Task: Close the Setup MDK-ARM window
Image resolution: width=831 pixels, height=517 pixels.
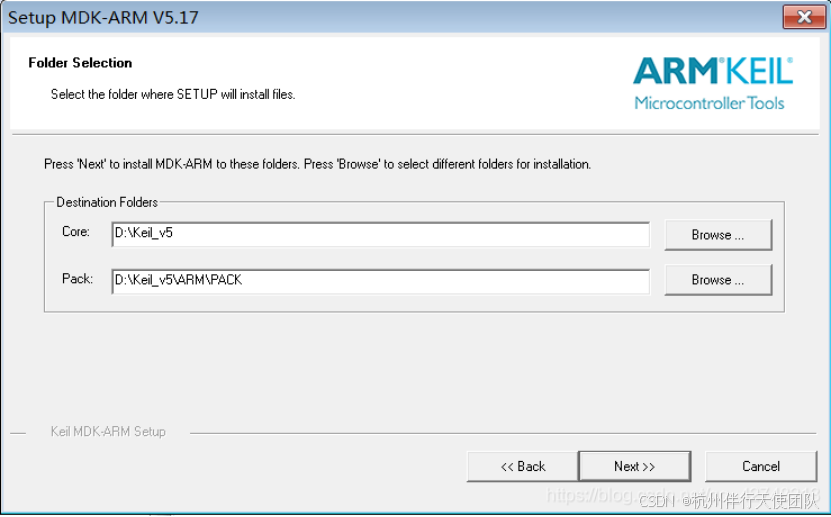Action: coord(804,17)
